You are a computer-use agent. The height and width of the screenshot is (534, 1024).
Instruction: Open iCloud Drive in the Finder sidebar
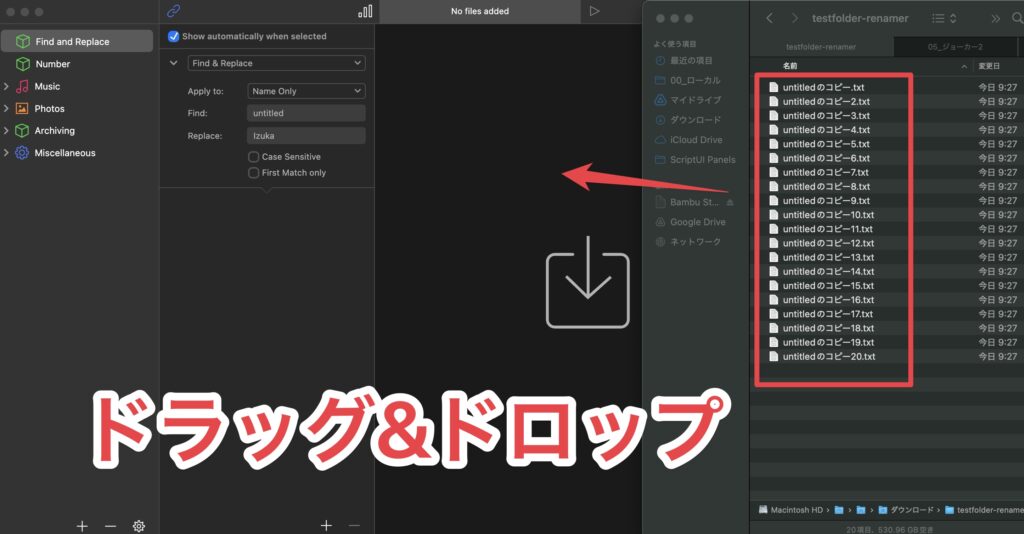696,140
